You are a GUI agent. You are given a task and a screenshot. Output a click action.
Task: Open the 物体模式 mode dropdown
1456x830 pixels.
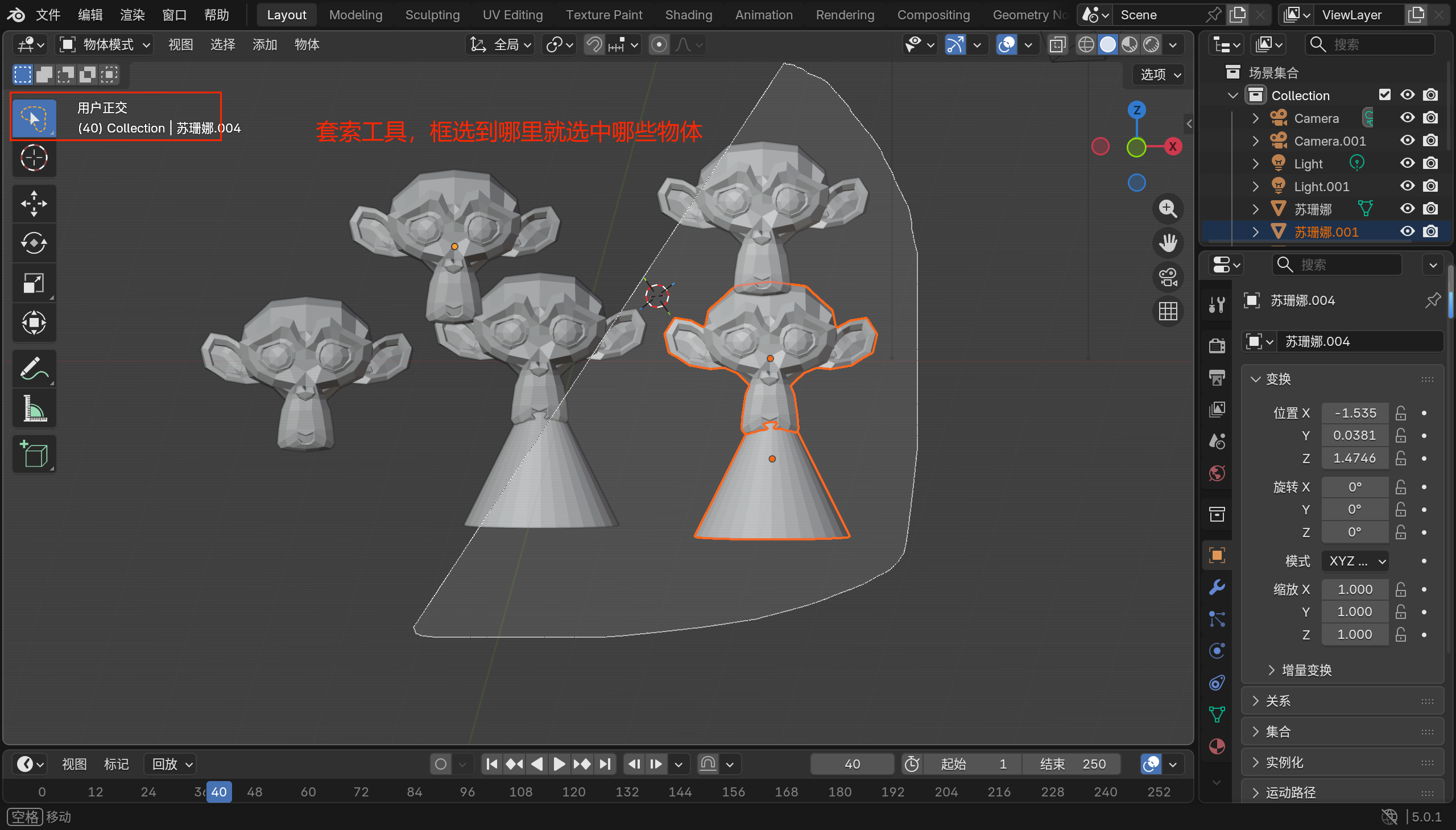click(x=105, y=44)
